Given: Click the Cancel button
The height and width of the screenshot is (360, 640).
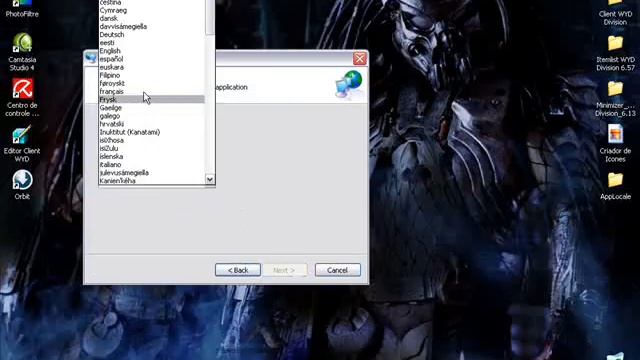Looking at the screenshot, I should 338,270.
